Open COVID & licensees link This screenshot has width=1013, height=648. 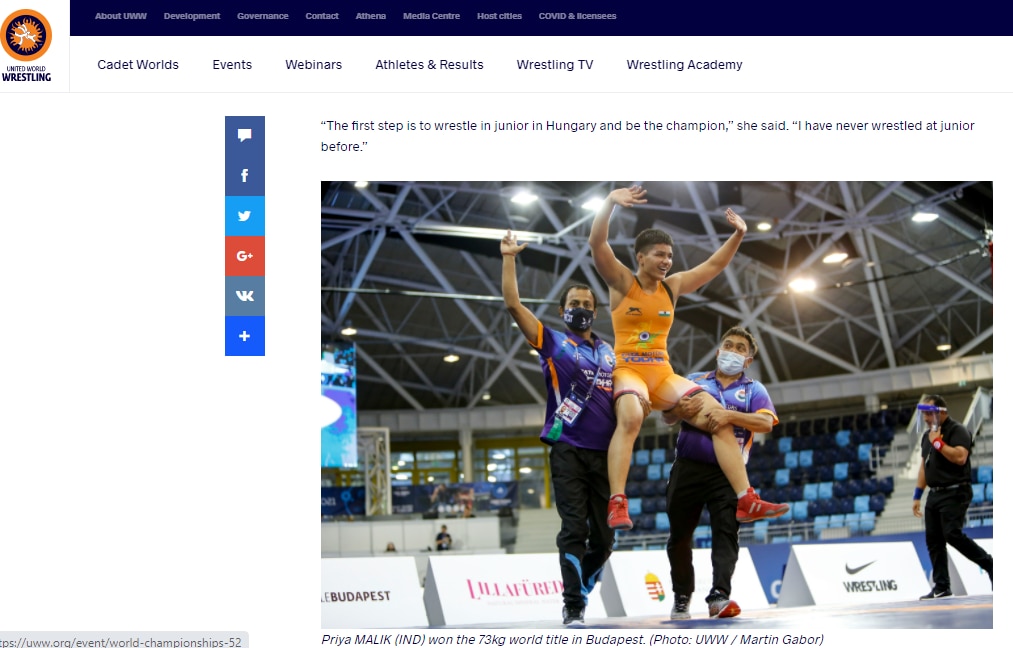click(577, 16)
